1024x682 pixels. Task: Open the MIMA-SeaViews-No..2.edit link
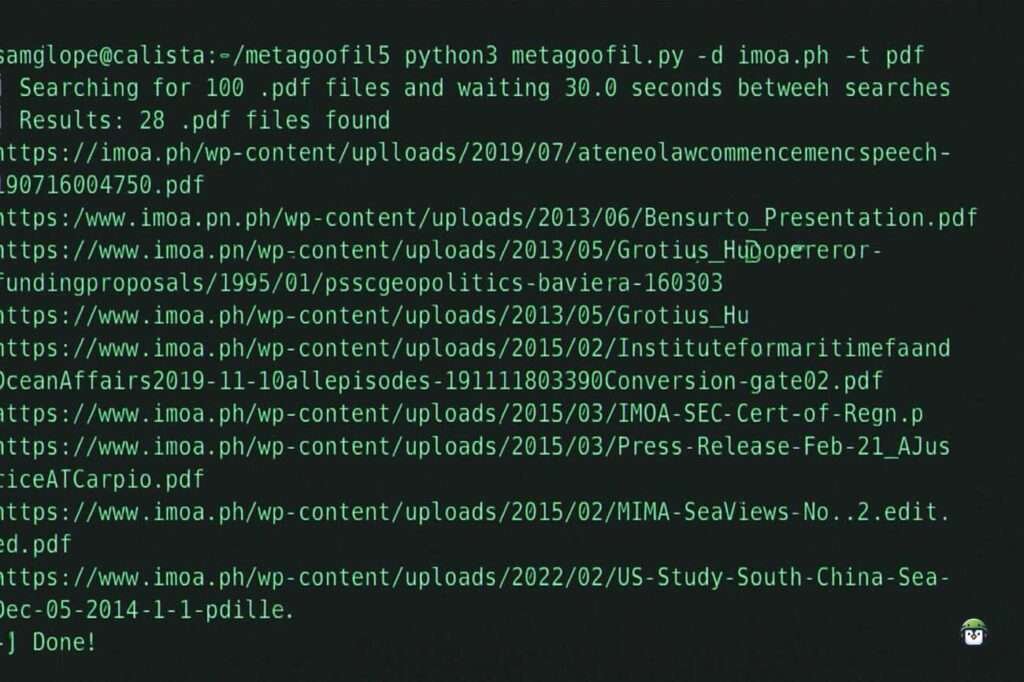pos(475,512)
